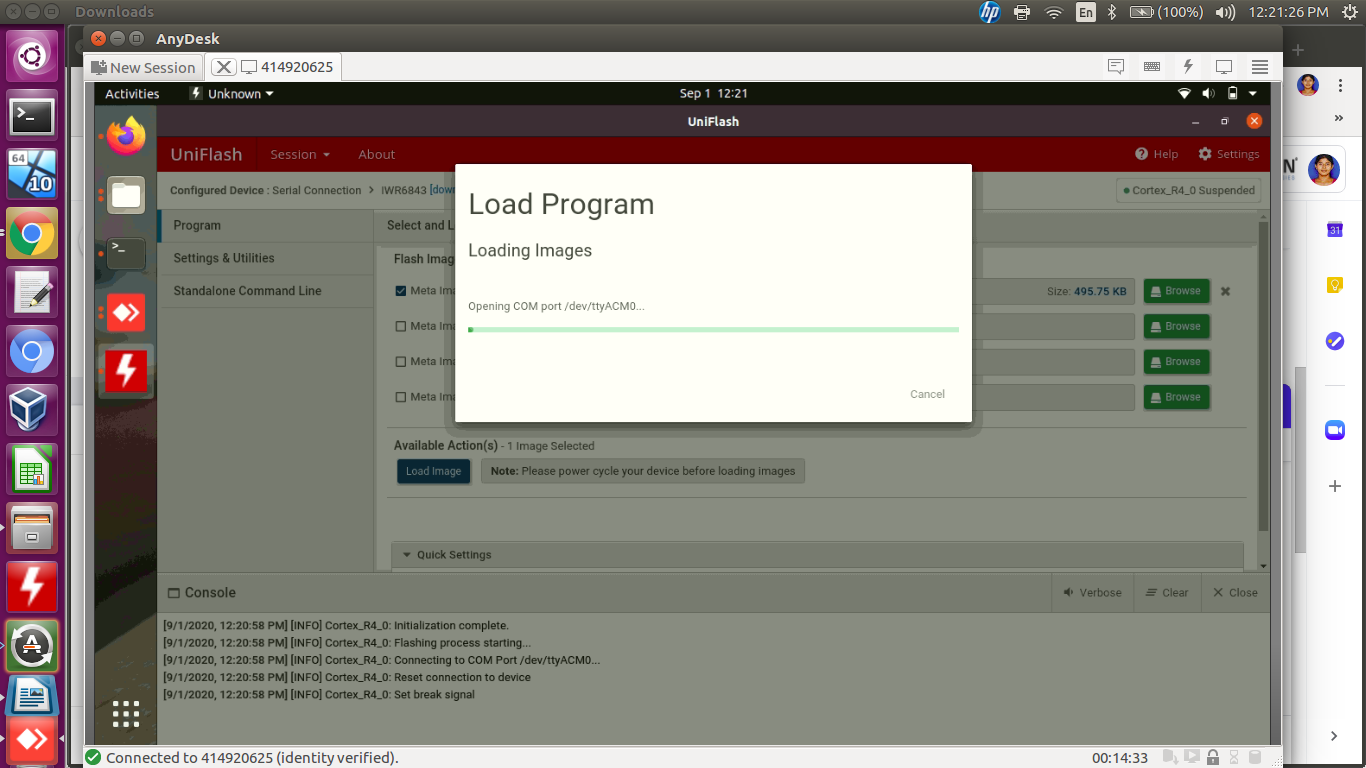This screenshot has height=768, width=1366.
Task: Toggle Verbose output in the Console
Action: 1092,592
